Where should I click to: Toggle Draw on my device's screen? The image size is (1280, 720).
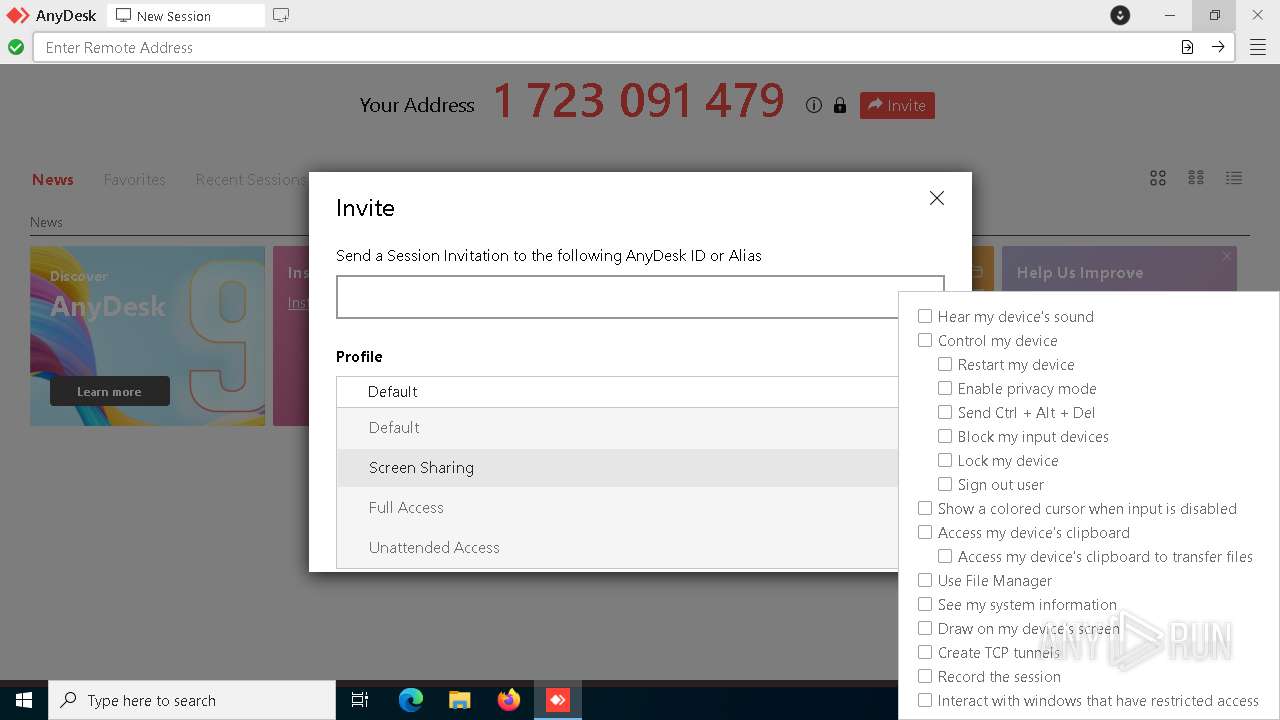click(x=925, y=628)
